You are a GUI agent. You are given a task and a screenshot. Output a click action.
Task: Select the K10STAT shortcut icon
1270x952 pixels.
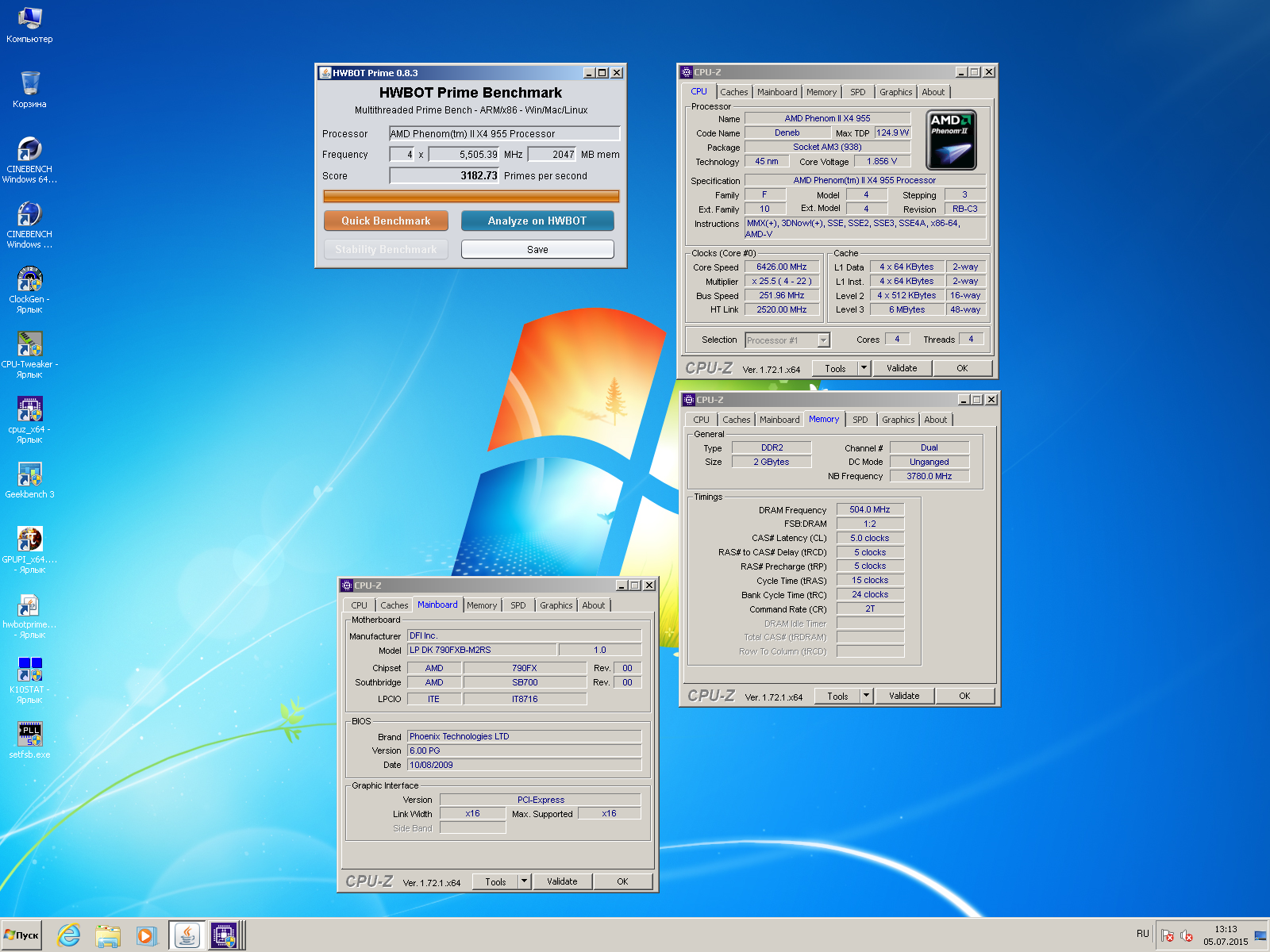click(x=29, y=680)
